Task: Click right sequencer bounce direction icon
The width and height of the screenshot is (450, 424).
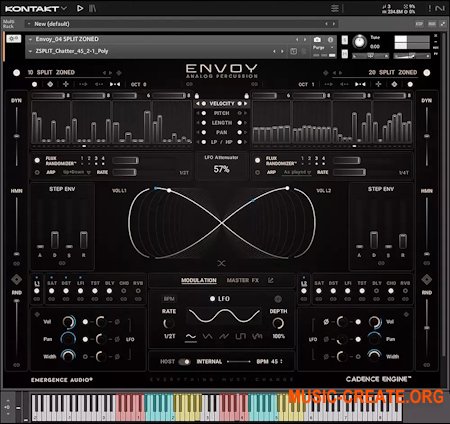Action: [360, 84]
